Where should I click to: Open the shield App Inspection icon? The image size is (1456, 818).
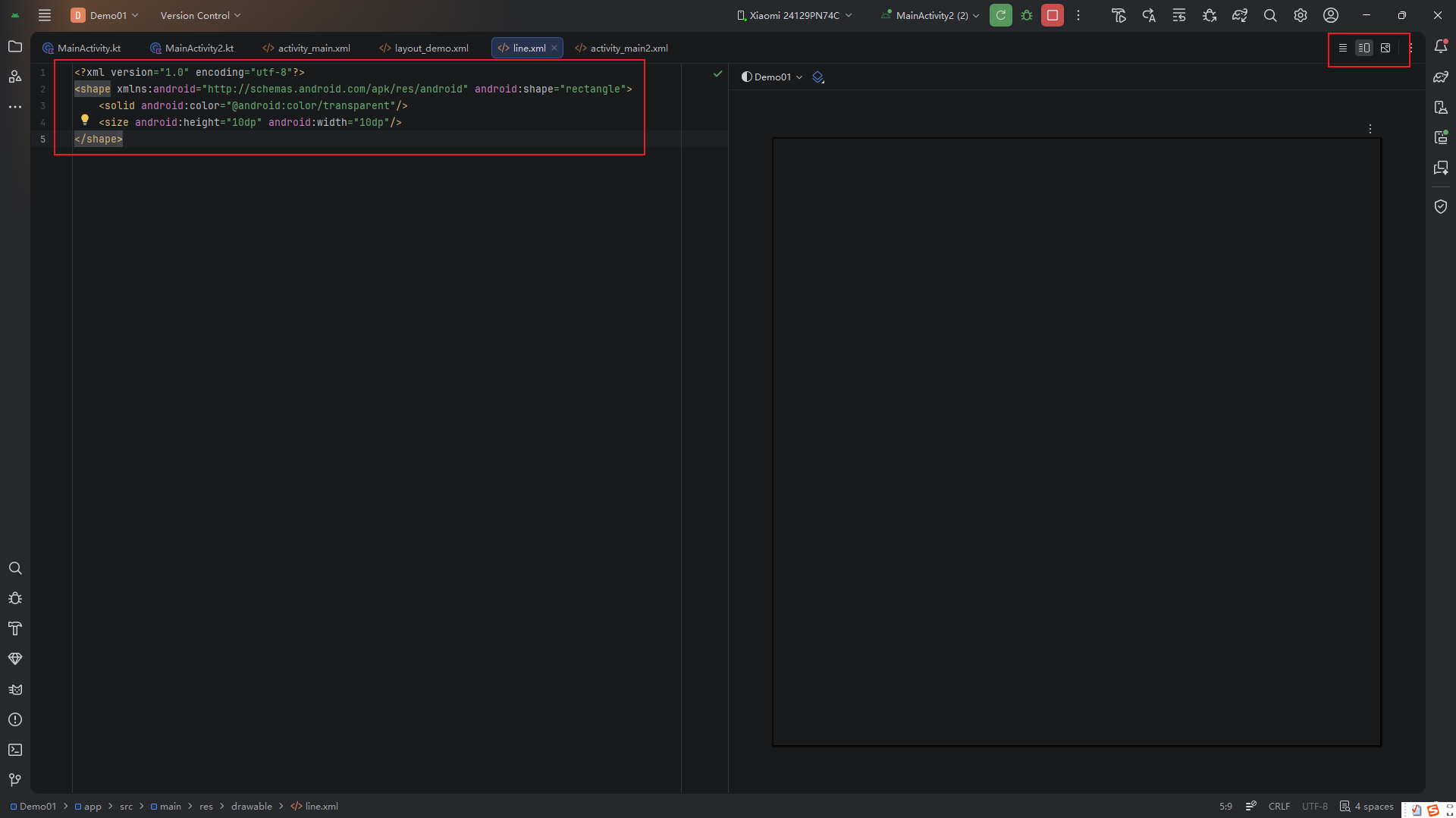1441,206
